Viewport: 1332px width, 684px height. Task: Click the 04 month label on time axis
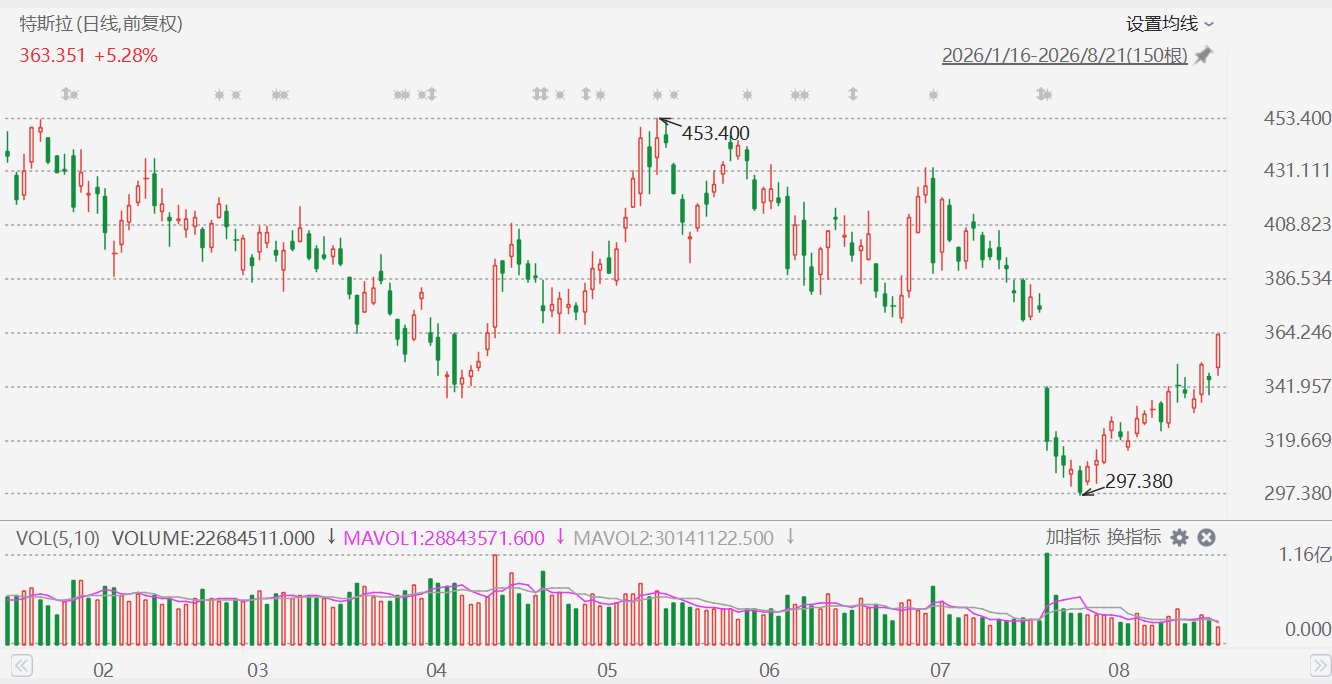(435, 669)
